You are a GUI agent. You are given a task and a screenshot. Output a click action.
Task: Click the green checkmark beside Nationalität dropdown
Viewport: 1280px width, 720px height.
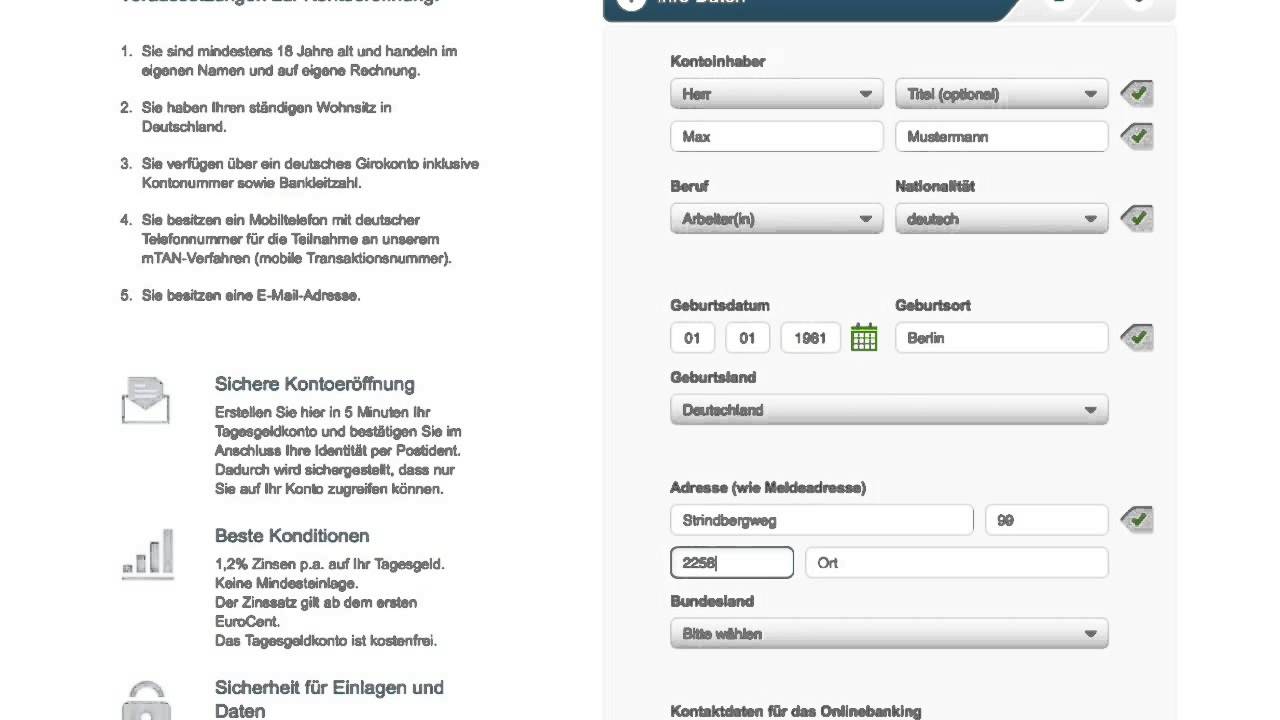click(x=1137, y=218)
